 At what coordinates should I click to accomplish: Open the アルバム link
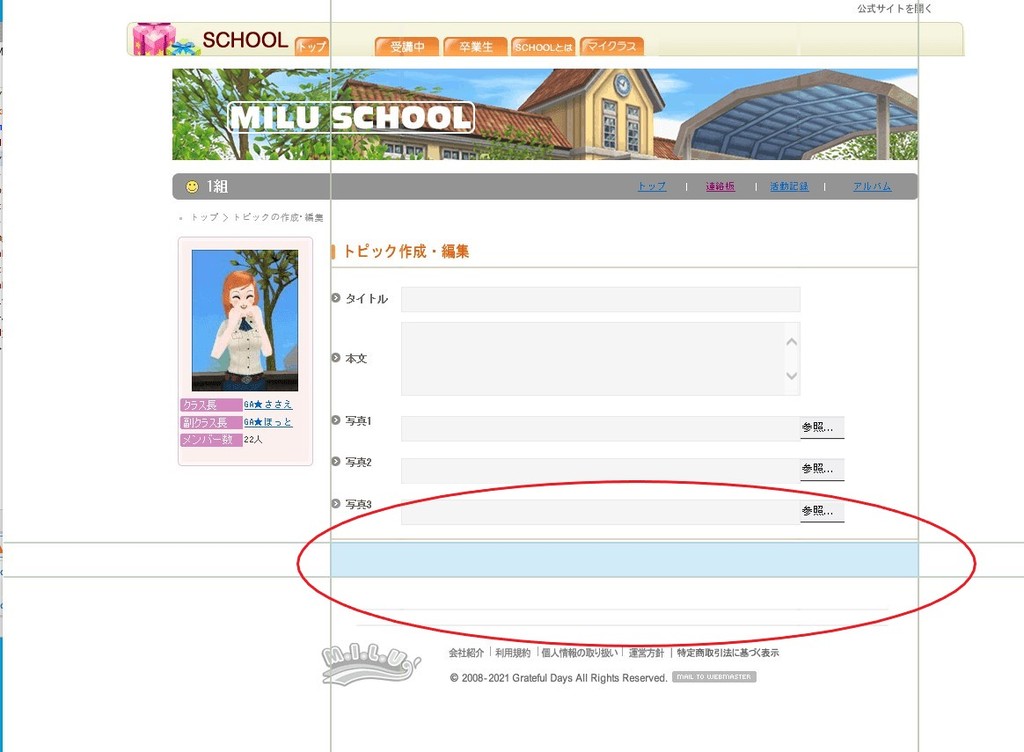pos(872,186)
